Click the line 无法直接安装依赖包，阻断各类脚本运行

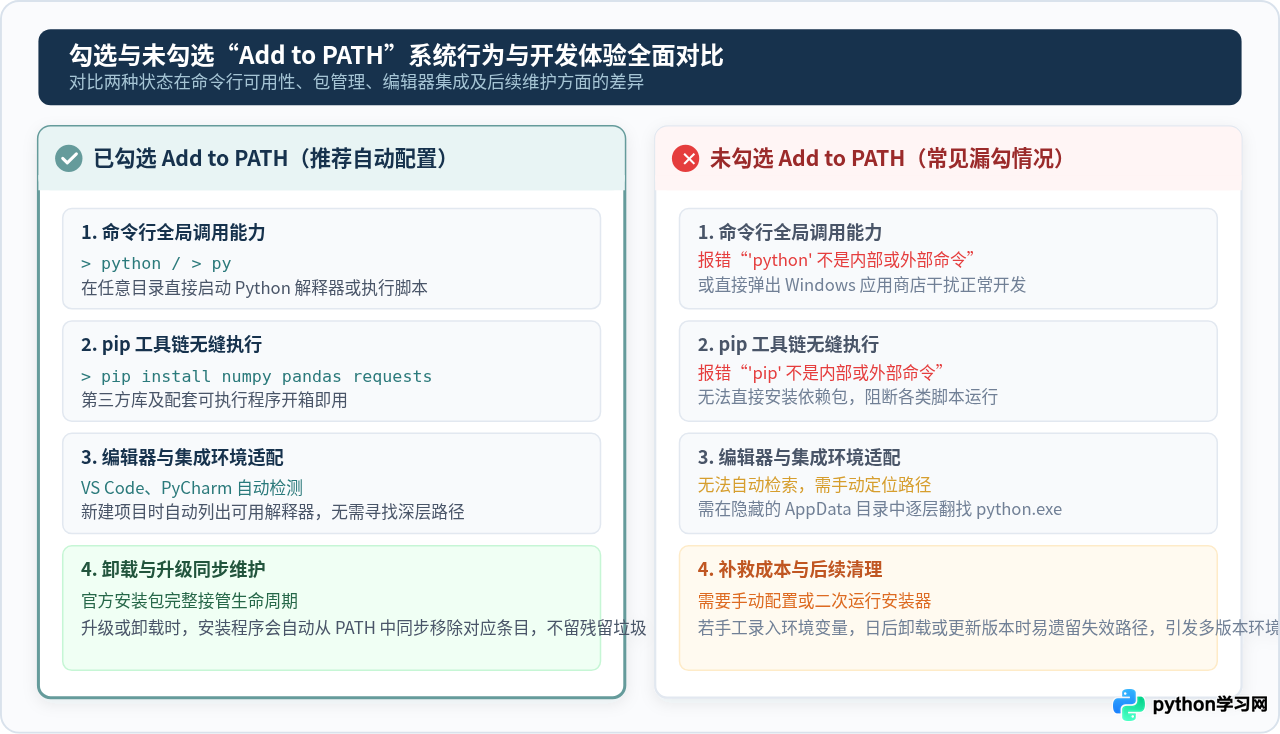848,396
